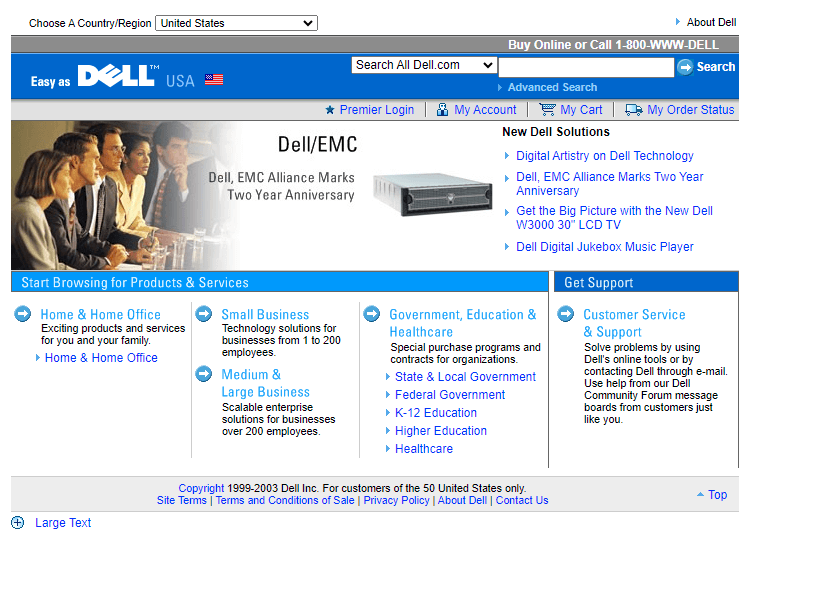
Task: Click arrow icon beside Government, Education & Healthcare
Action: [x=372, y=314]
